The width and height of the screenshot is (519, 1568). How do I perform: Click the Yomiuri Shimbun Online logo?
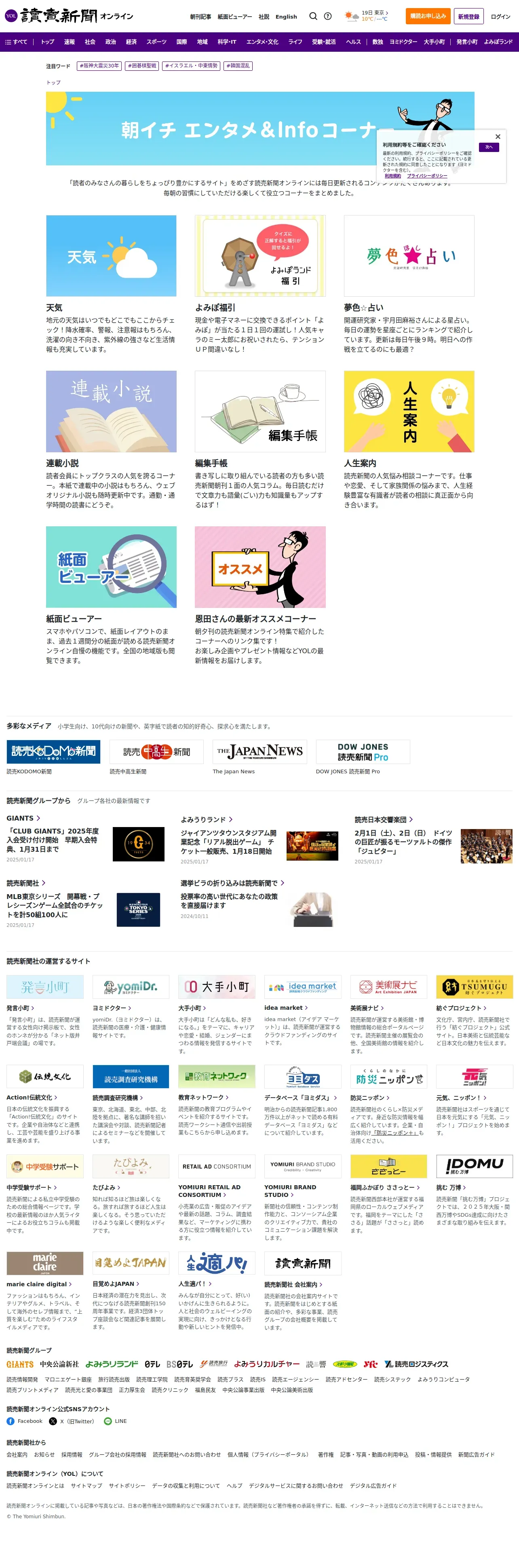[x=69, y=16]
